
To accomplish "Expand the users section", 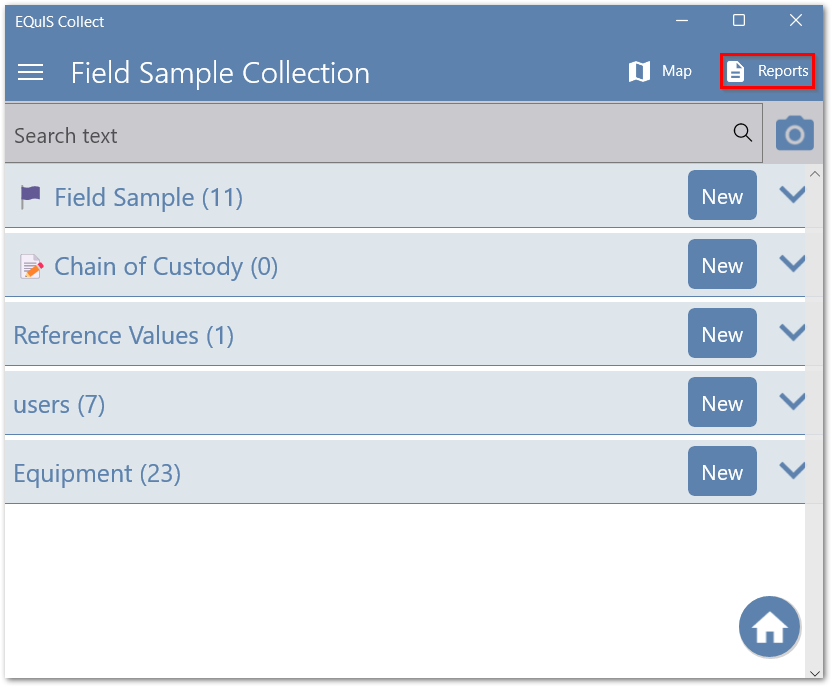I will pyautogui.click(x=792, y=402).
